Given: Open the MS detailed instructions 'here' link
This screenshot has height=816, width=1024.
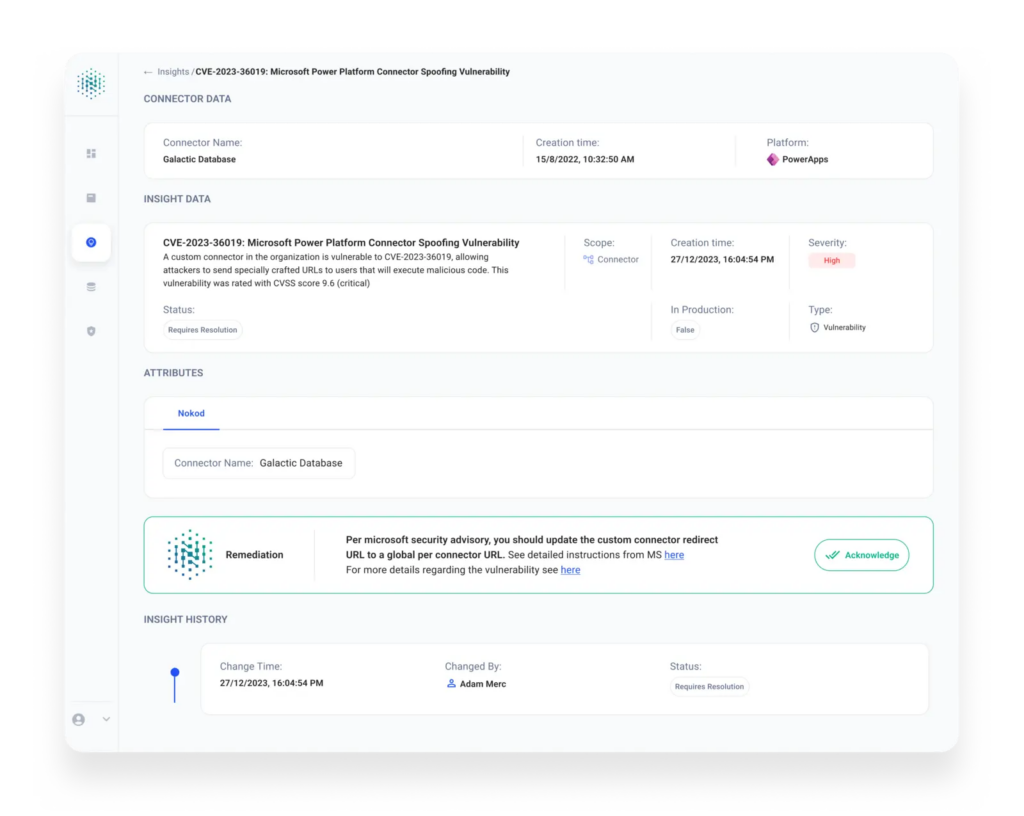Looking at the screenshot, I should point(674,555).
